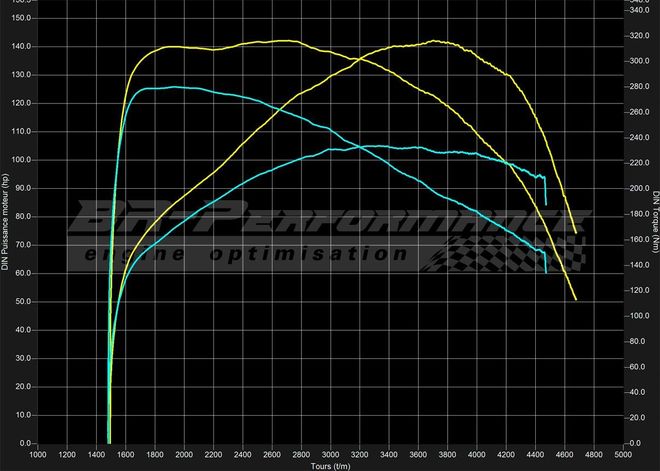Select the 3000 tick on the rpm axis
The width and height of the screenshot is (660, 471).
(x=331, y=454)
